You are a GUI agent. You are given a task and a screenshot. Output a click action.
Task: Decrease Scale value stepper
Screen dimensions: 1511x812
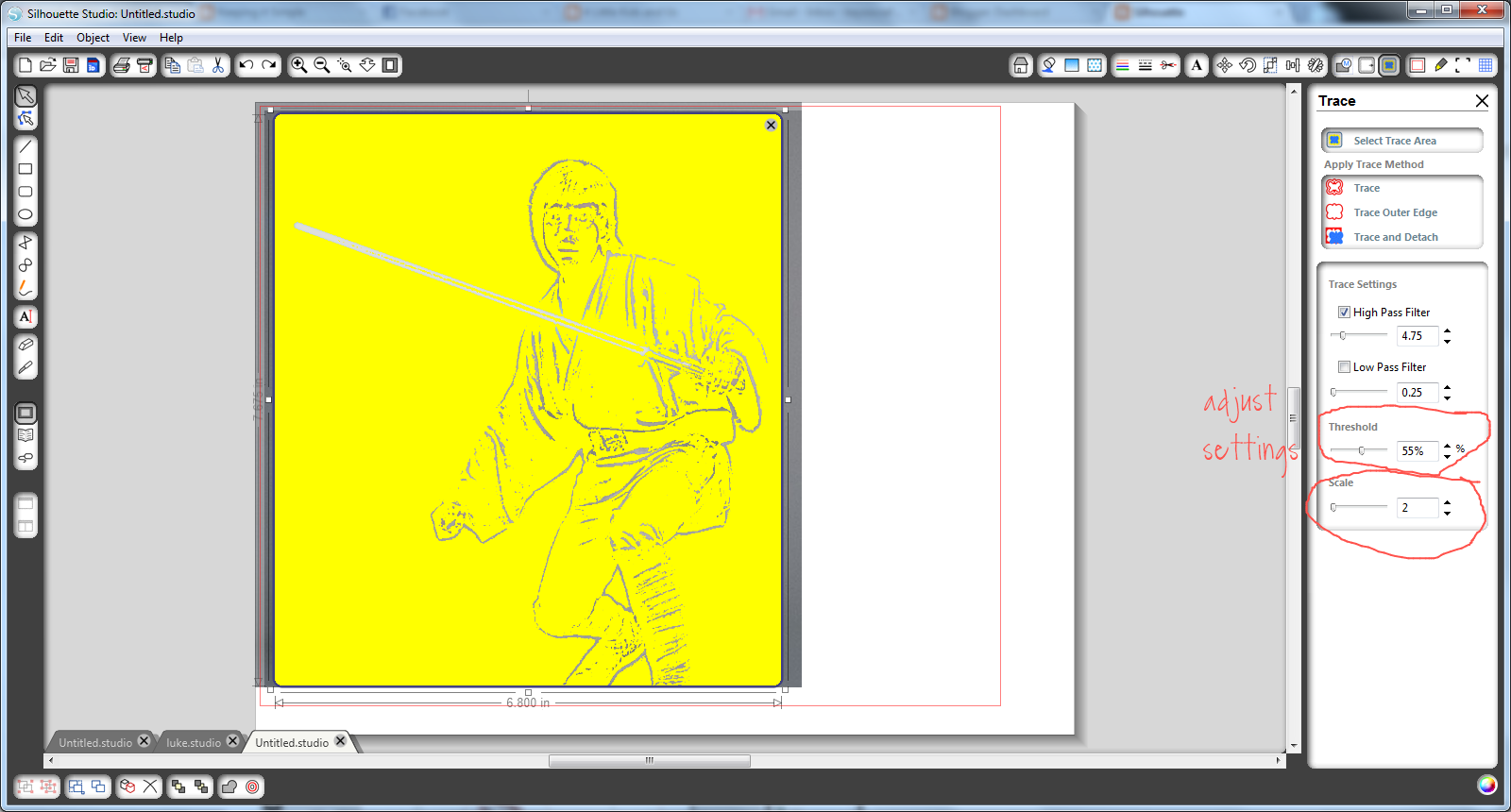(x=1447, y=513)
